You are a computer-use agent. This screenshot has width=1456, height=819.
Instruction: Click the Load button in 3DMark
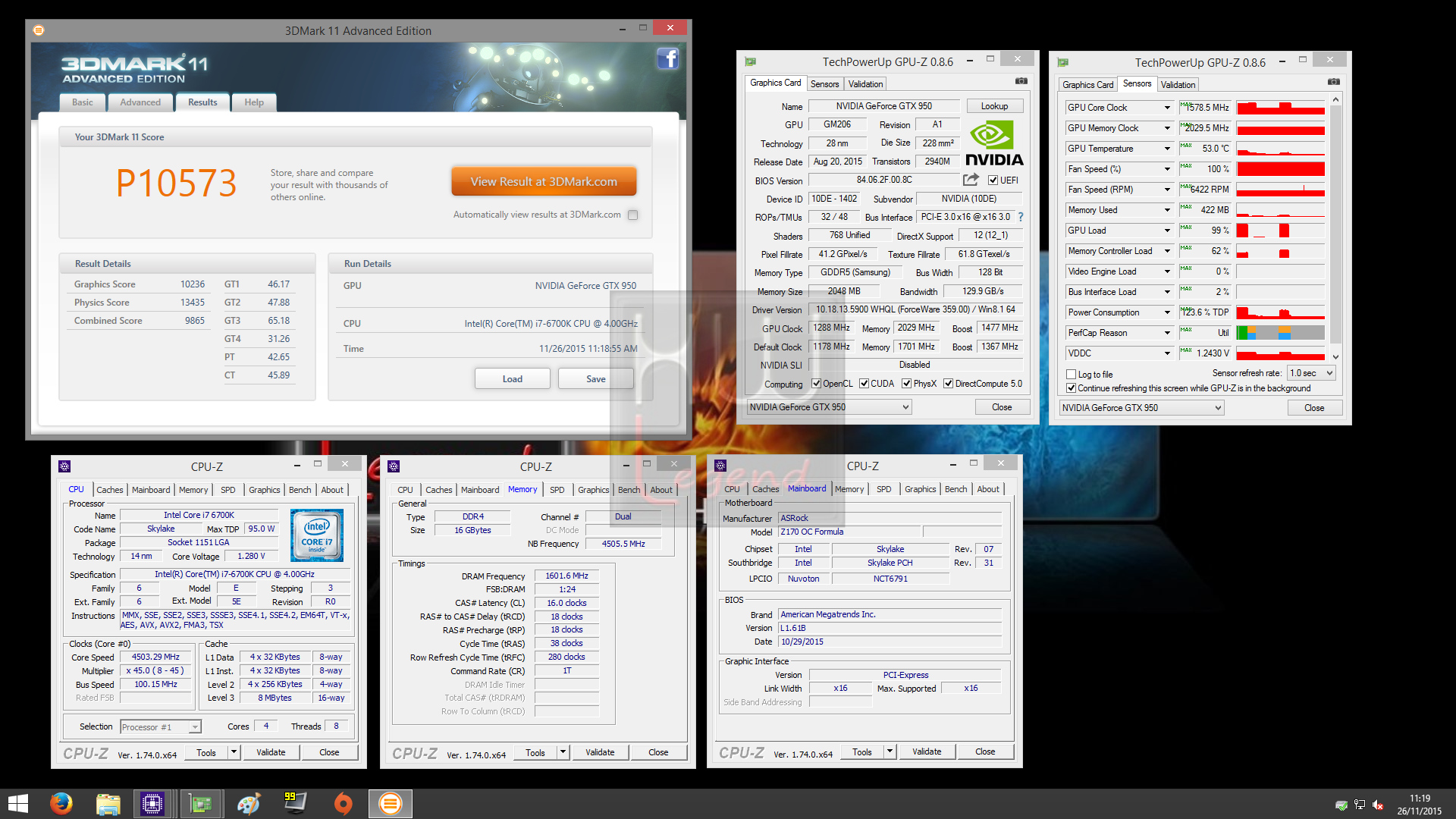tap(513, 379)
